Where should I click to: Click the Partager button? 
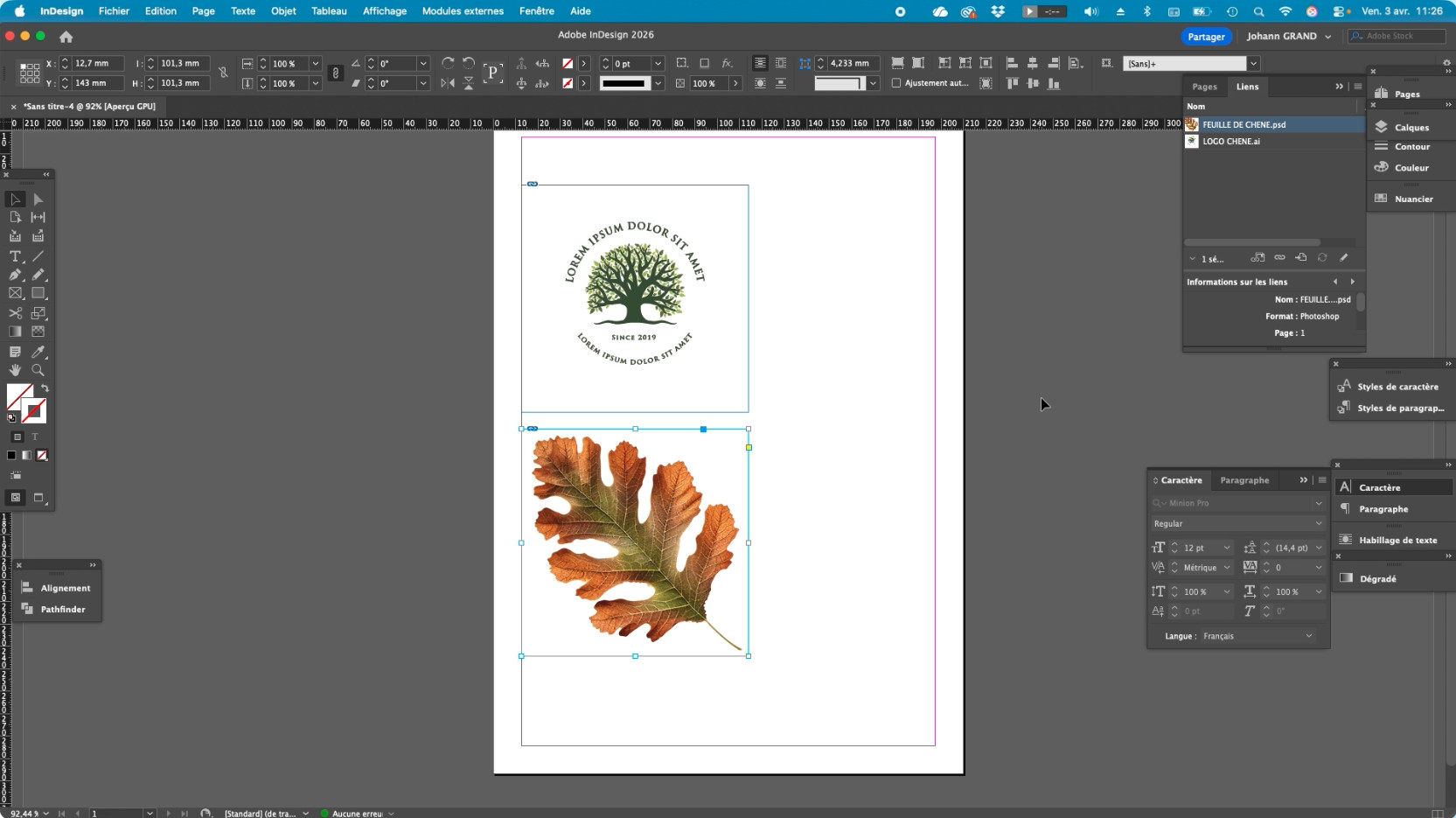[x=1206, y=37]
